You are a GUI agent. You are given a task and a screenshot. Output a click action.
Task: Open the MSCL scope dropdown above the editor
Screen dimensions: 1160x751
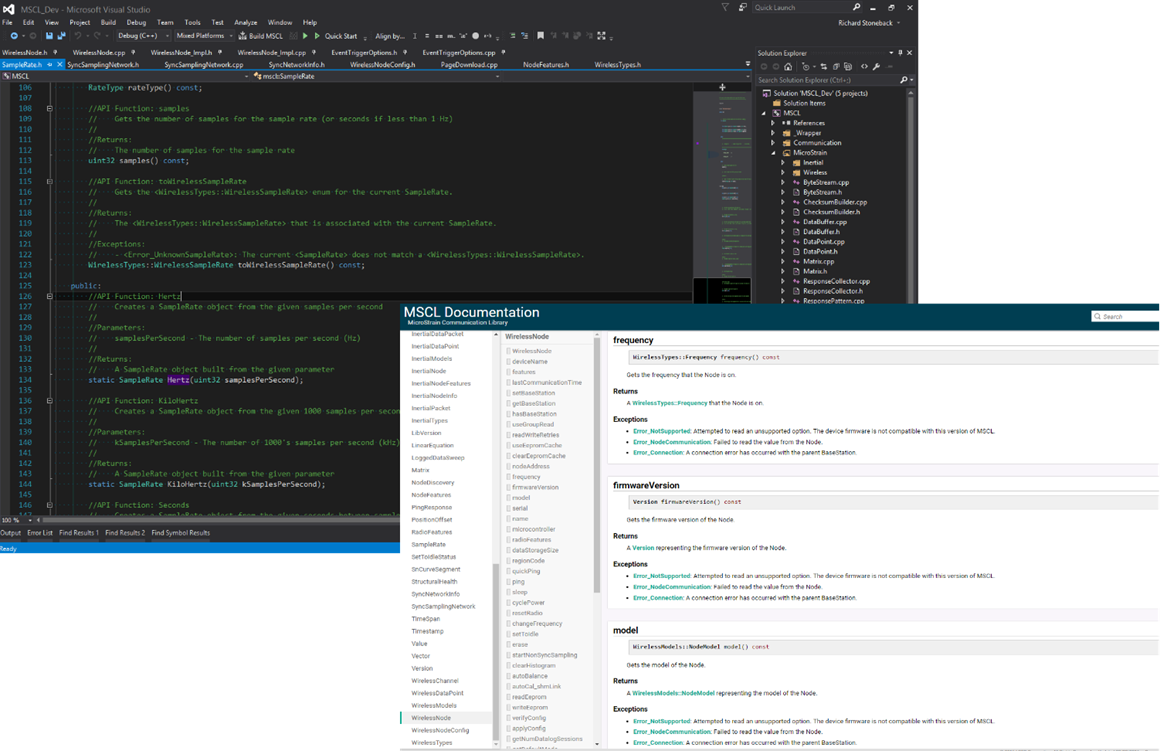(126, 76)
